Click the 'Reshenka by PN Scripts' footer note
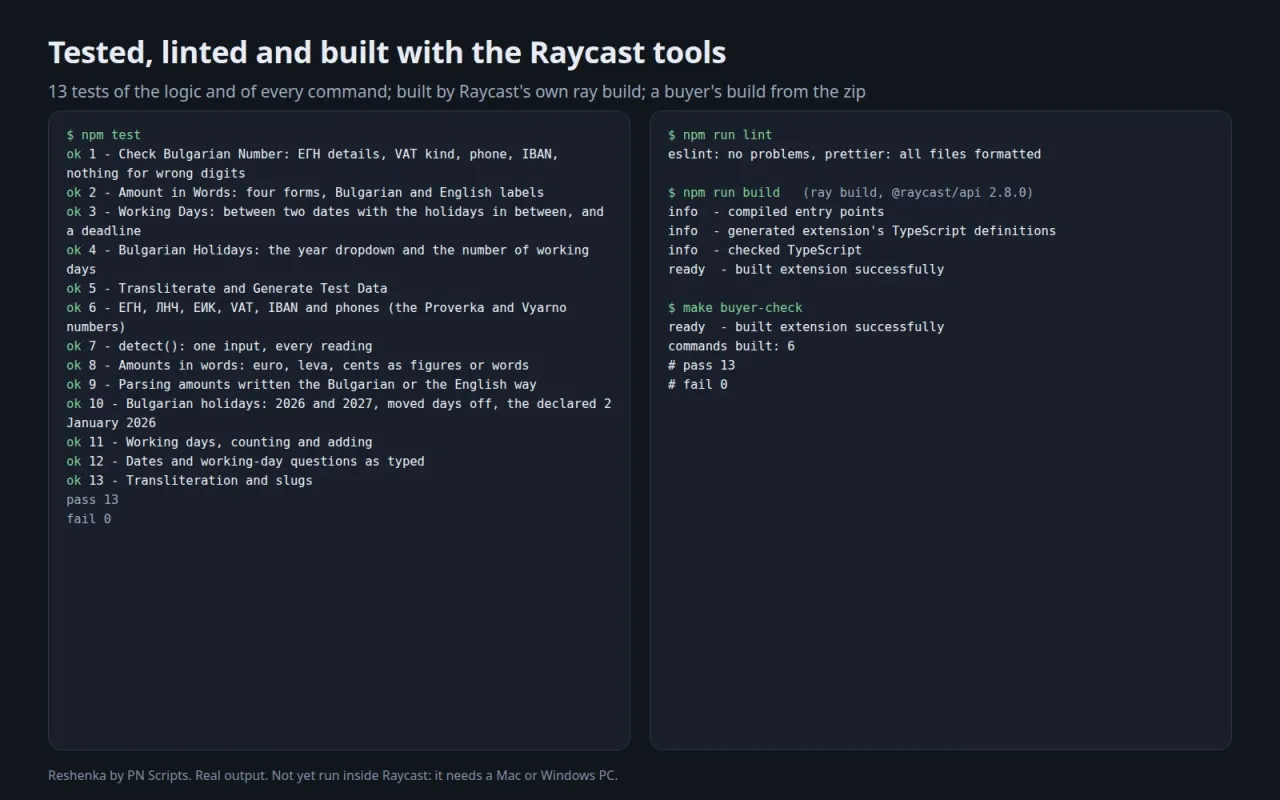This screenshot has height=800, width=1280. (333, 775)
